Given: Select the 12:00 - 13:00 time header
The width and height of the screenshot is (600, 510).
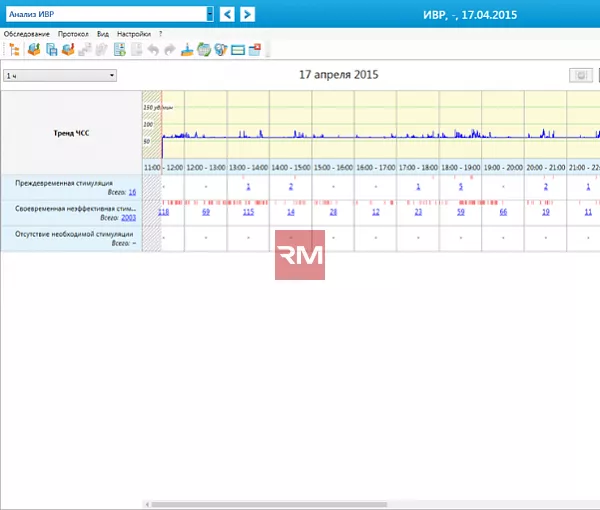Looking at the screenshot, I should click(206, 168).
